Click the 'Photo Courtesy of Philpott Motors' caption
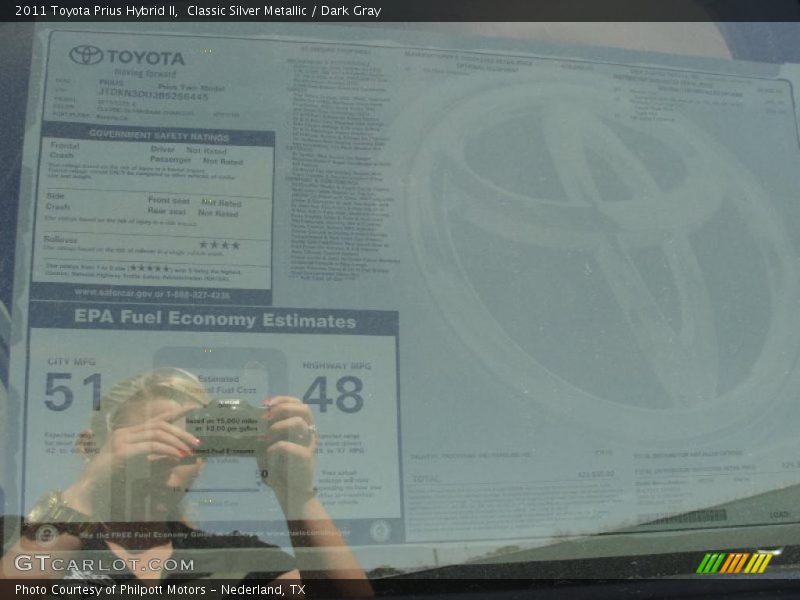The image size is (800, 600). 110,590
